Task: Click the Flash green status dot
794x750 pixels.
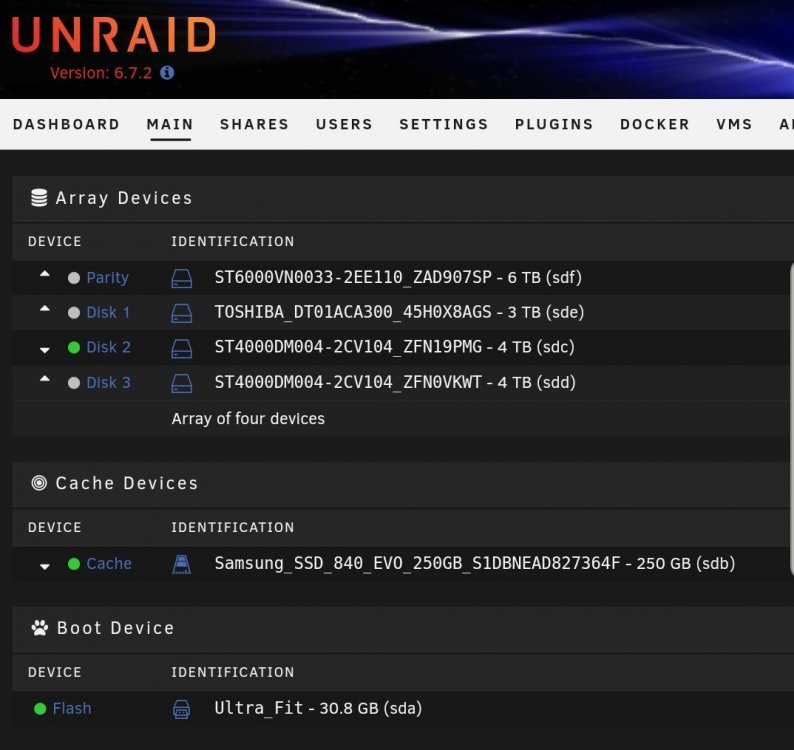Action: click(40, 708)
